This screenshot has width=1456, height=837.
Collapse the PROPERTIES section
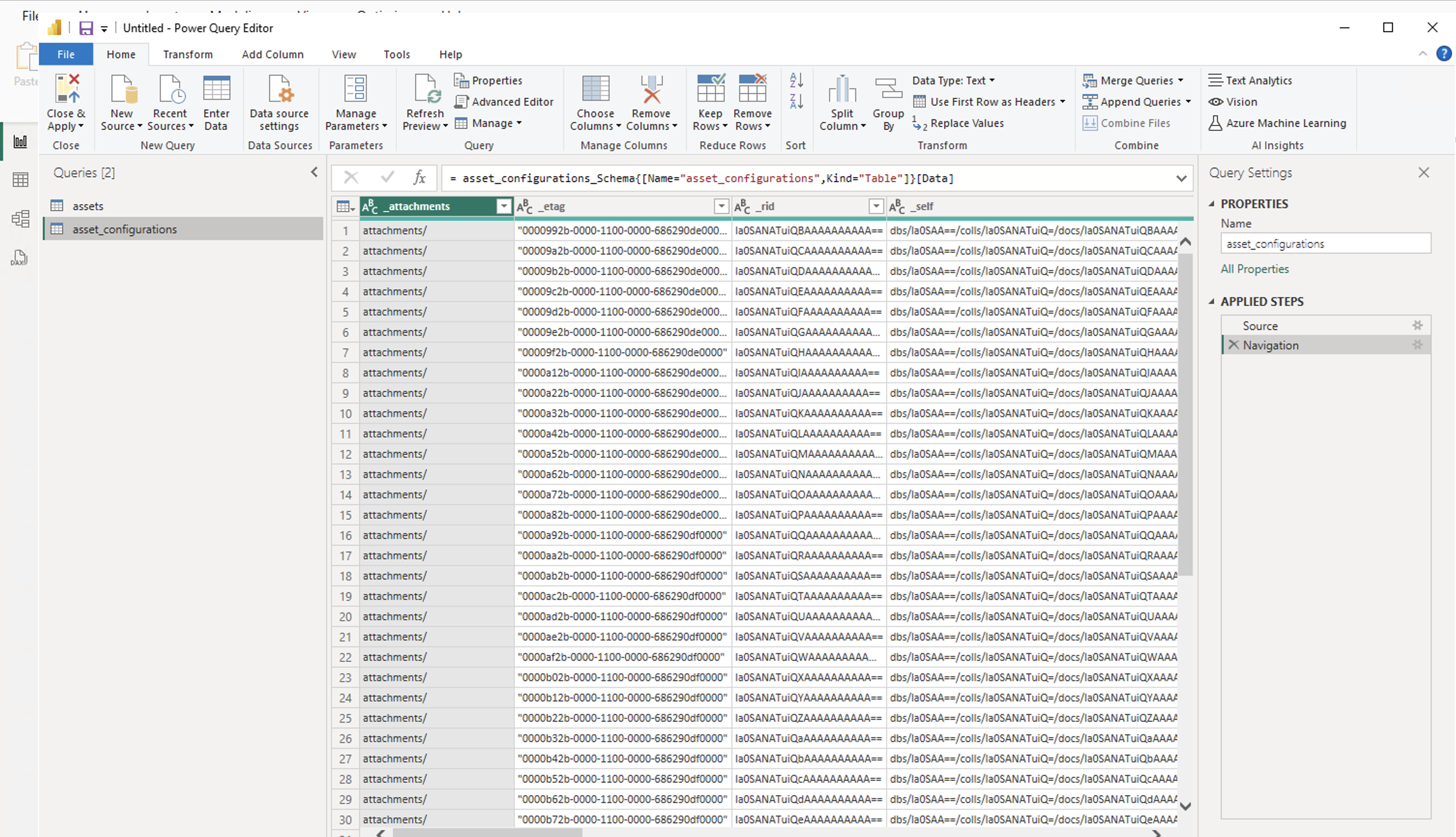pyautogui.click(x=1211, y=204)
